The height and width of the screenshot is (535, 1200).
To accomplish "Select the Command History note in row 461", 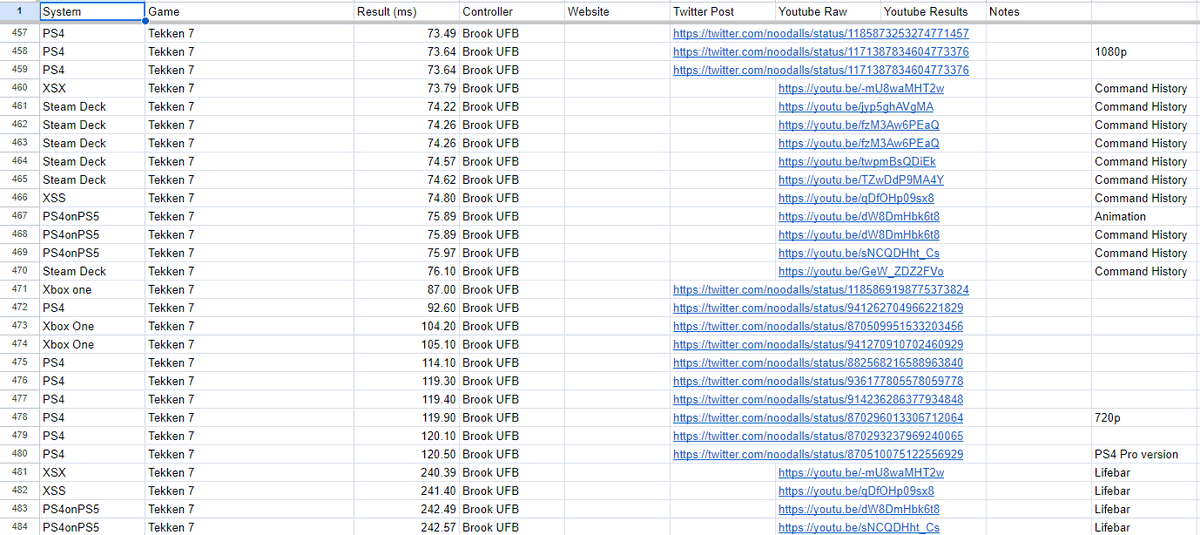I will click(1145, 106).
